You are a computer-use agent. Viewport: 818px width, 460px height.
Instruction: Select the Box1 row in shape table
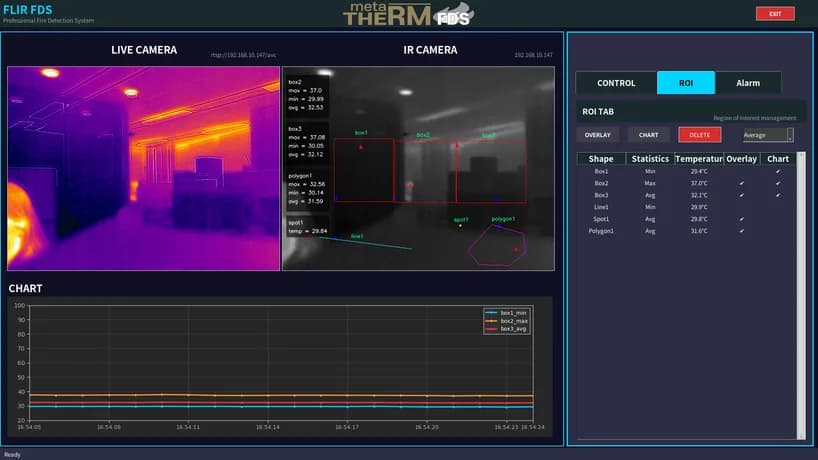point(687,171)
